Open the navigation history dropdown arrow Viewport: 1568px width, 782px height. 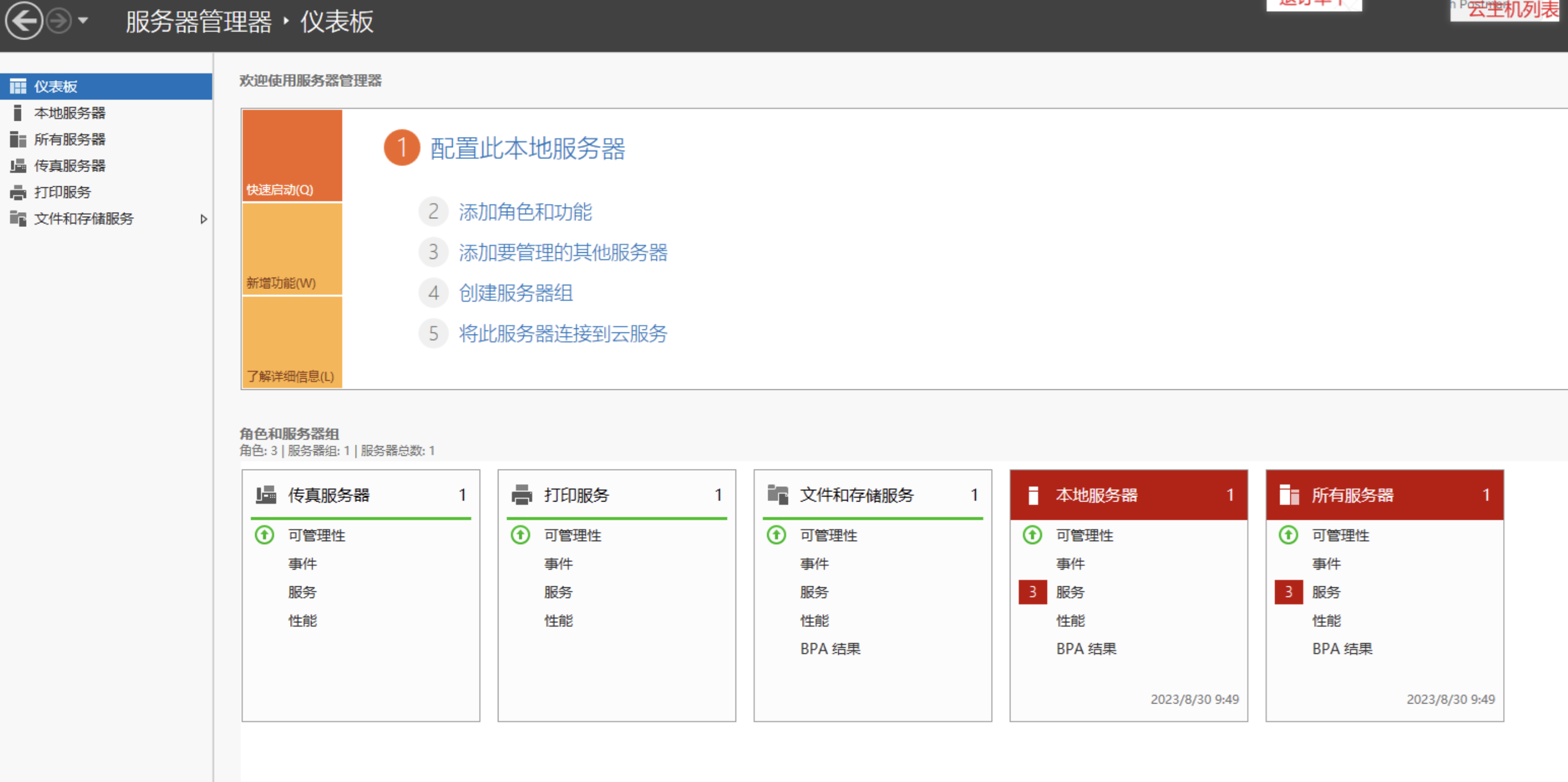coord(84,21)
